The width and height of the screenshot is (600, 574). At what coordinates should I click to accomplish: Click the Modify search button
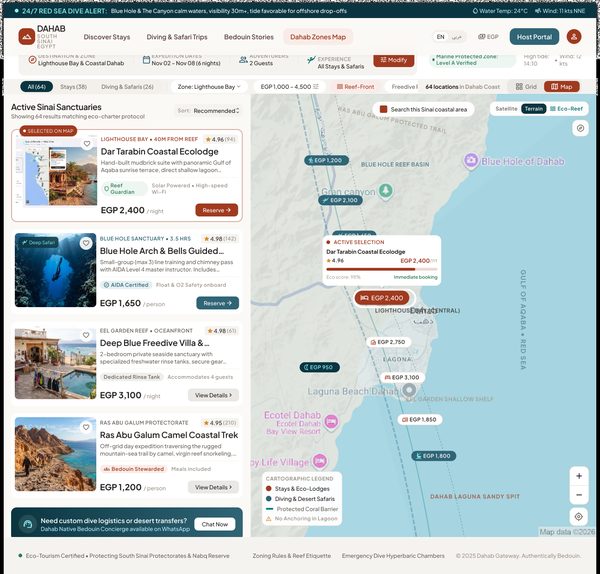394,60
